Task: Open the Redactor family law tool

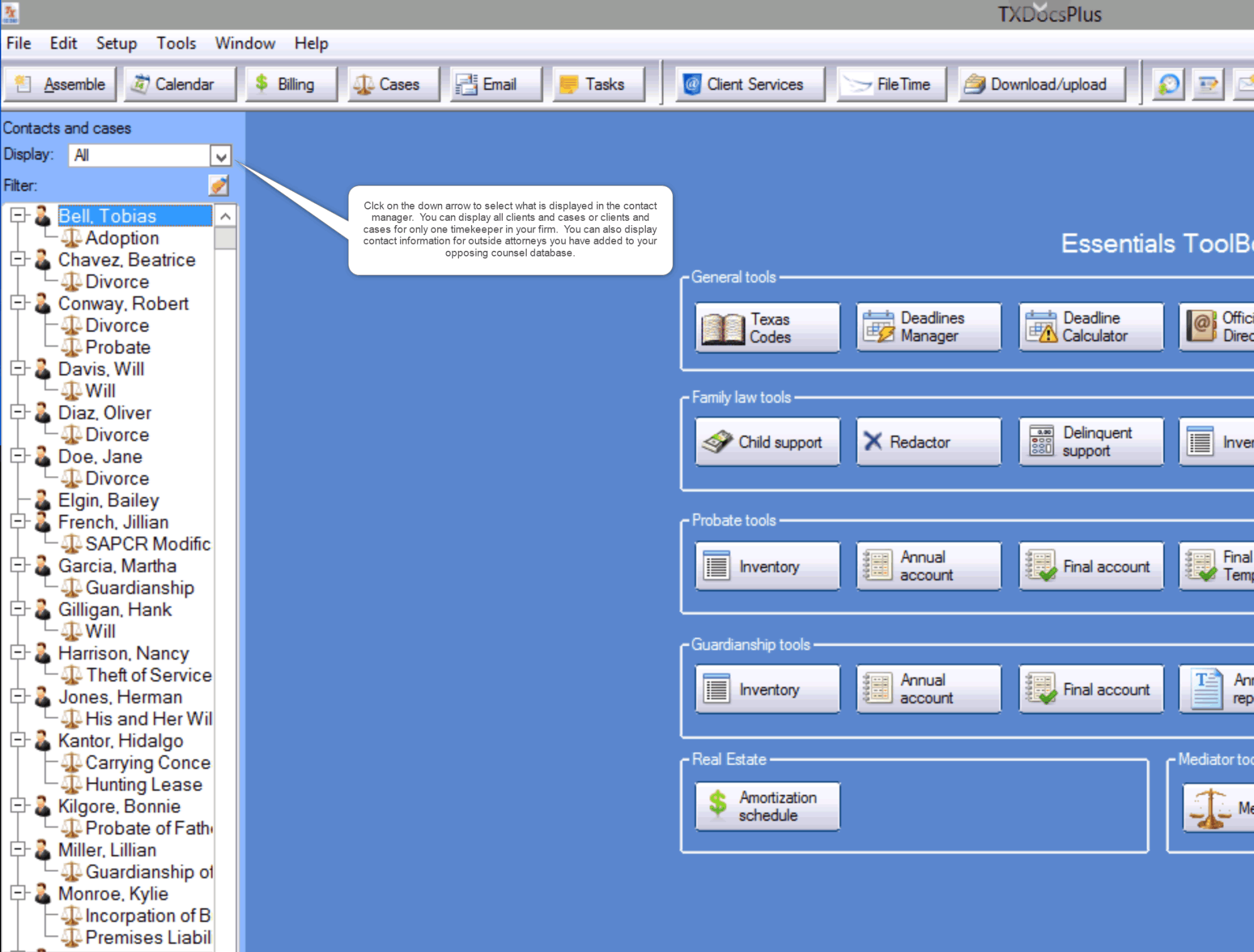Action: [927, 442]
